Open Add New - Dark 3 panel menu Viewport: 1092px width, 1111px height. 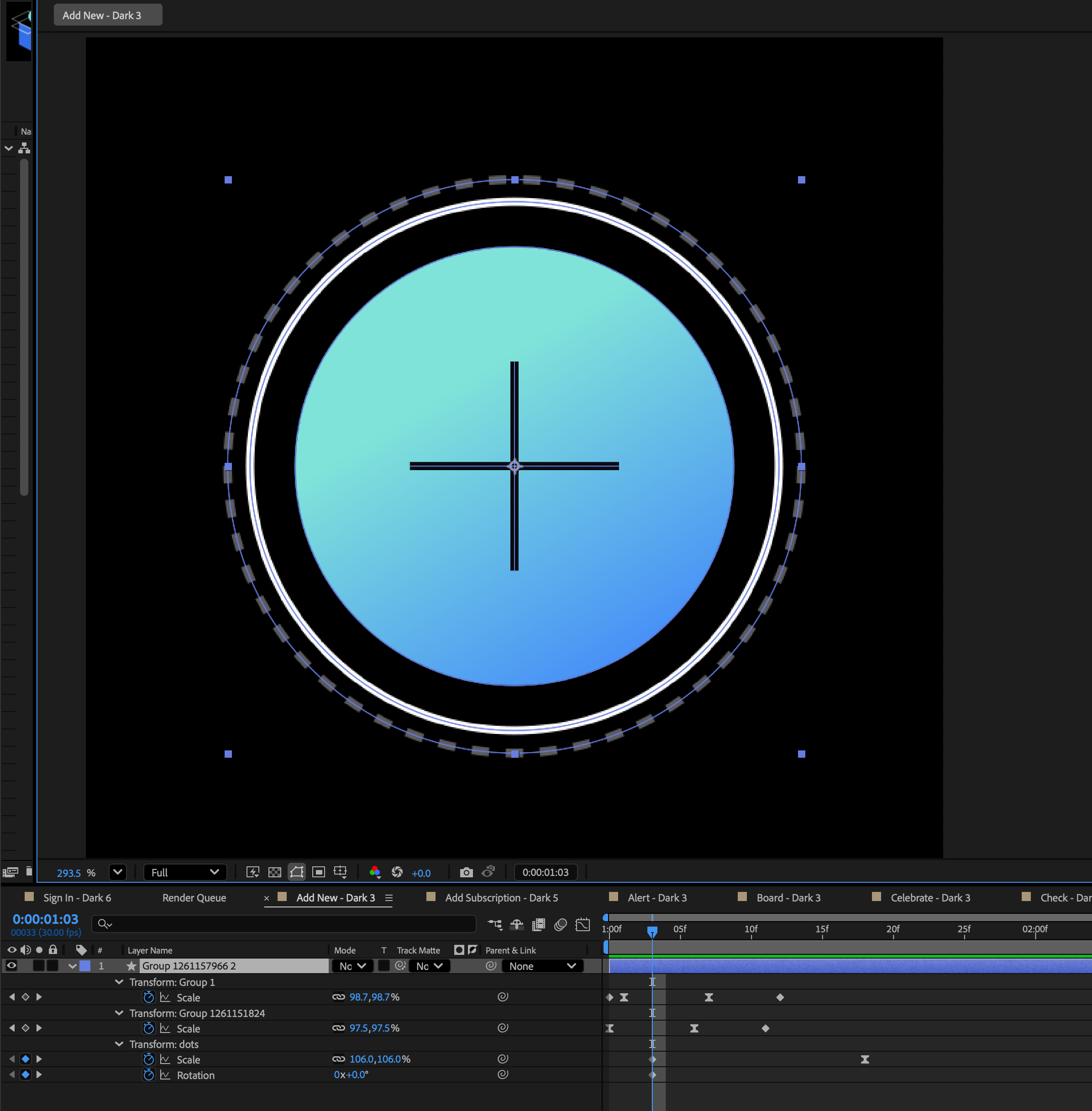[x=389, y=898]
